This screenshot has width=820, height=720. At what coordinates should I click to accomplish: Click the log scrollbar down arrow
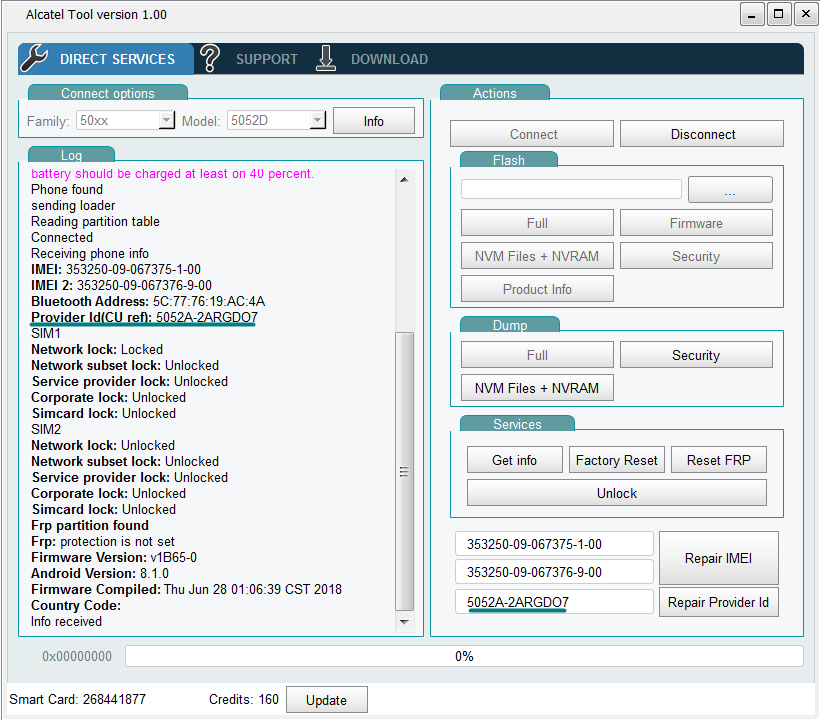pos(404,622)
